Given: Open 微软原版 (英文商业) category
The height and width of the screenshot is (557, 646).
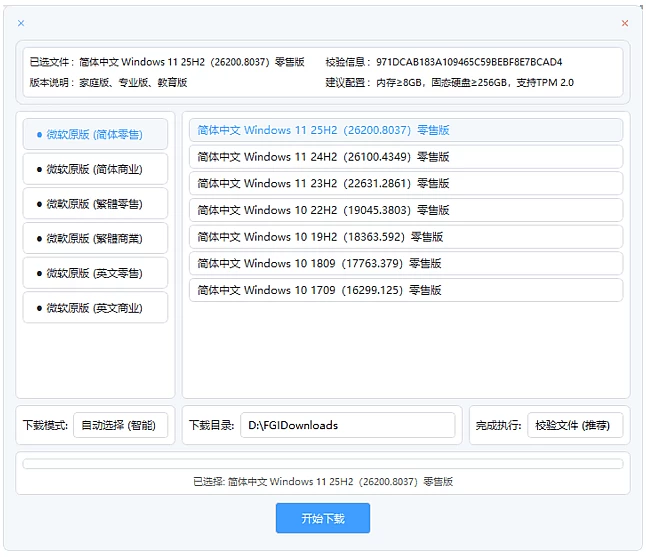Looking at the screenshot, I should (95, 308).
